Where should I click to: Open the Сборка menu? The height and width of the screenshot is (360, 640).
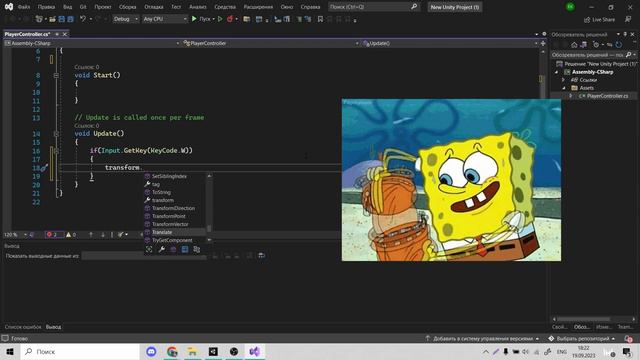127,7
